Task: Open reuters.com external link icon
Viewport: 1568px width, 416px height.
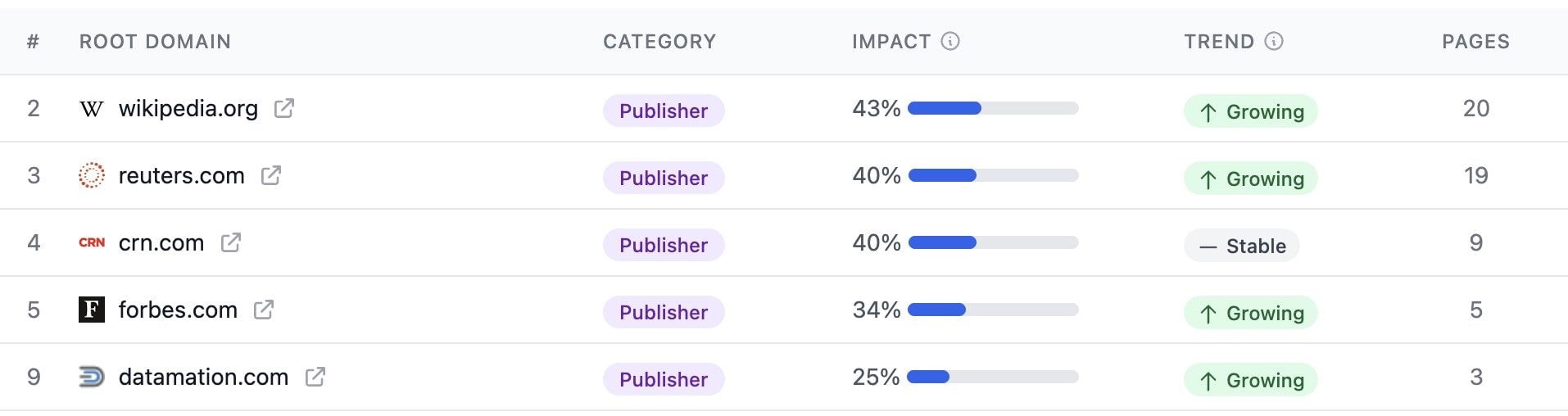Action: point(271,175)
